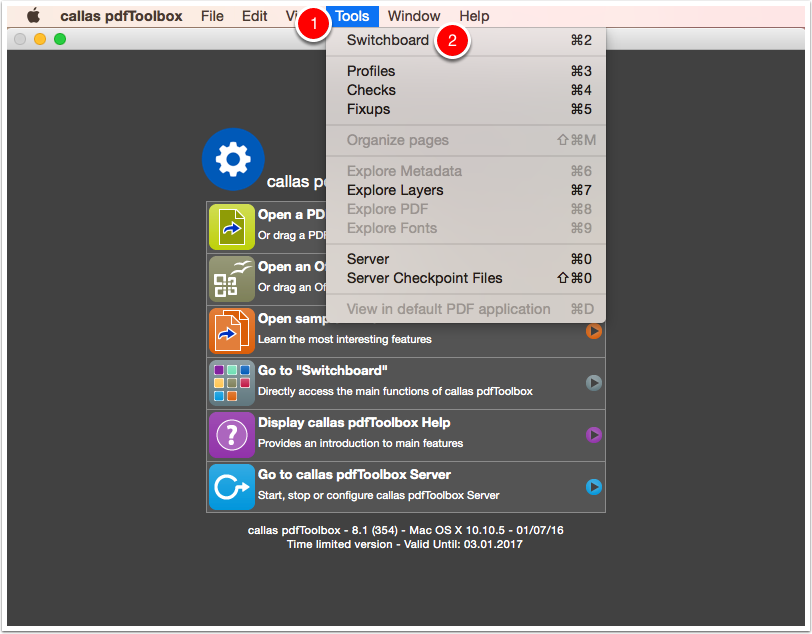The height and width of the screenshot is (634, 812).
Task: Click 'Learn the most interesting features' text
Action: point(345,339)
